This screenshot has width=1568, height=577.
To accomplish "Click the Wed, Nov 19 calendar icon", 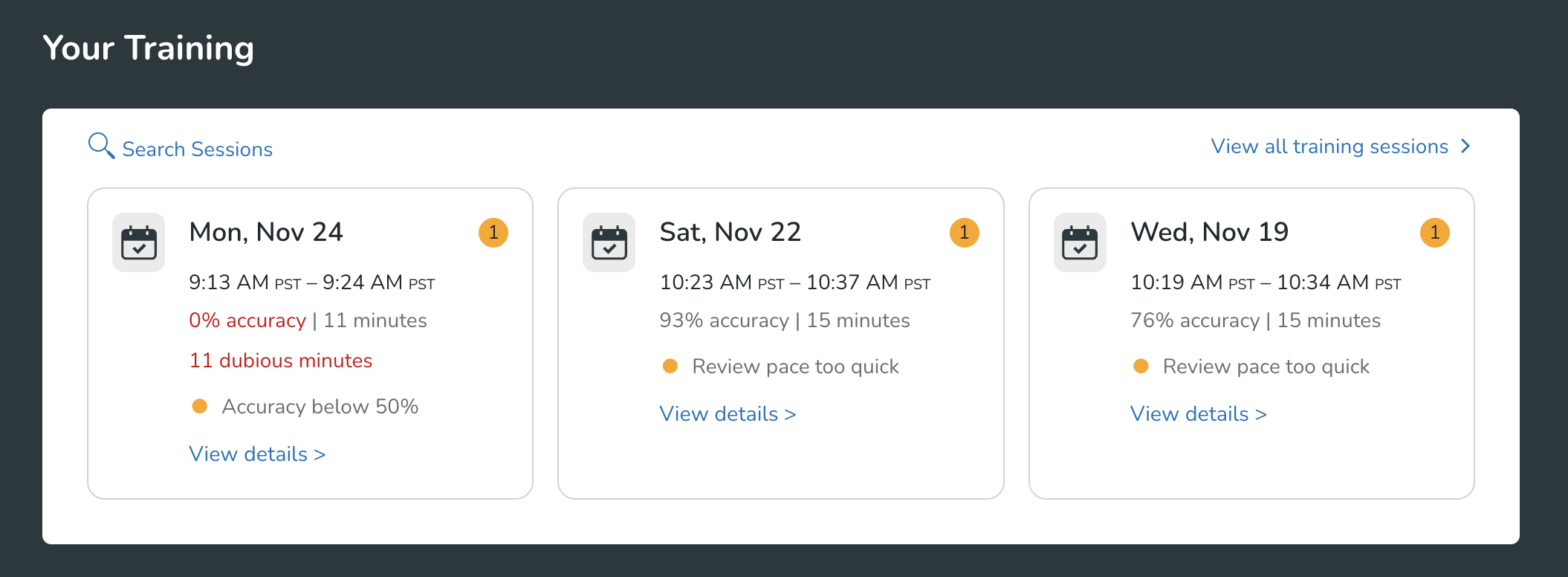I will [x=1079, y=242].
